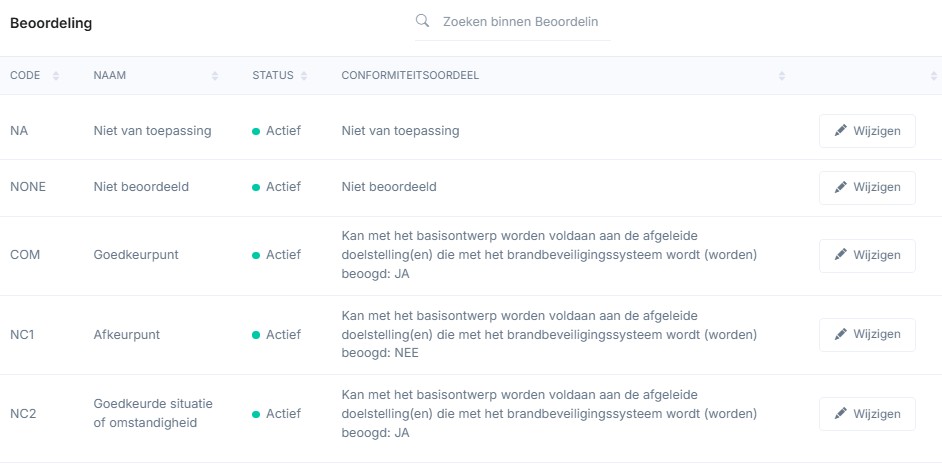Click Wijzigen for the NONE row

[867, 187]
